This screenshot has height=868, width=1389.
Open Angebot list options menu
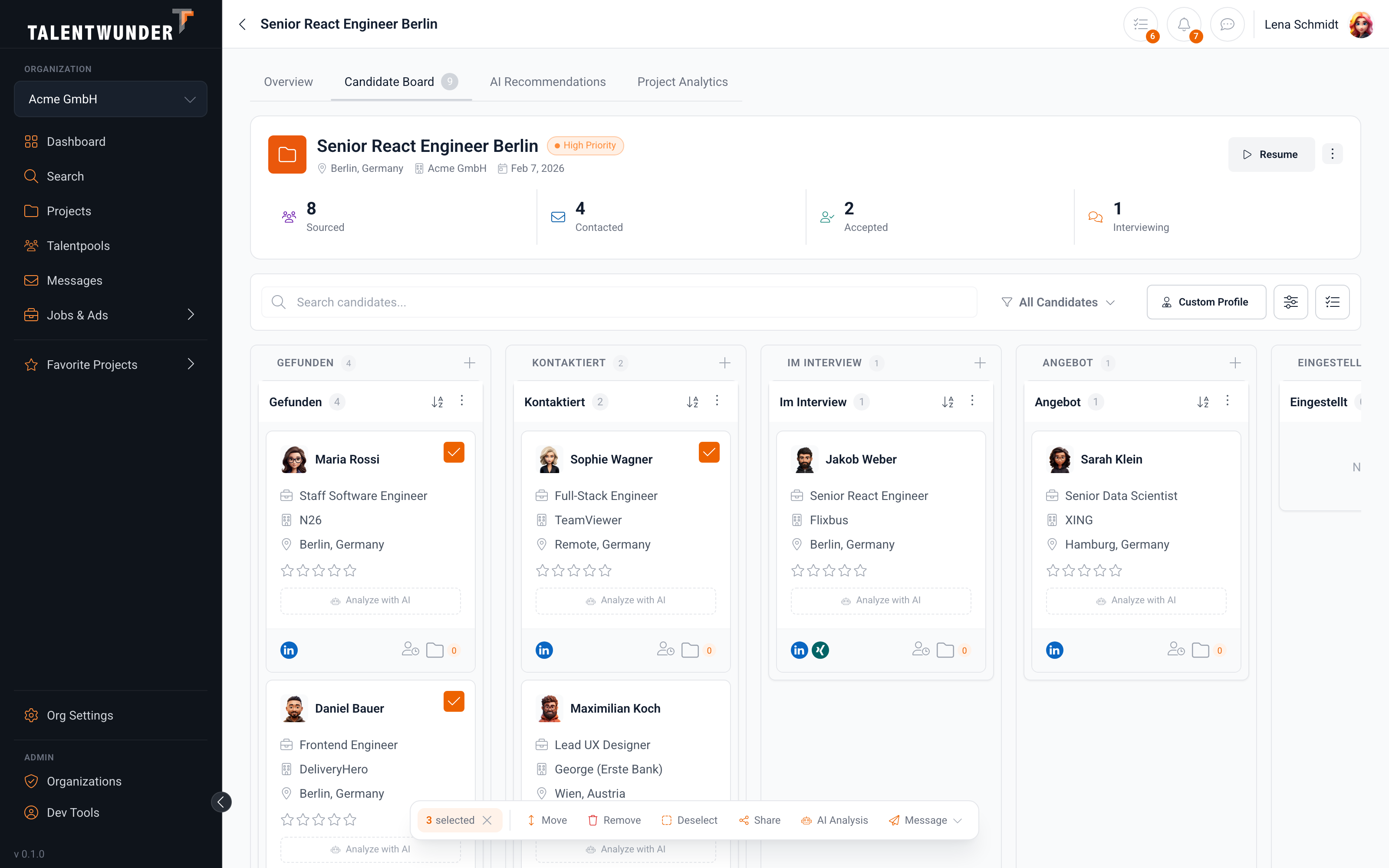pyautogui.click(x=1227, y=401)
